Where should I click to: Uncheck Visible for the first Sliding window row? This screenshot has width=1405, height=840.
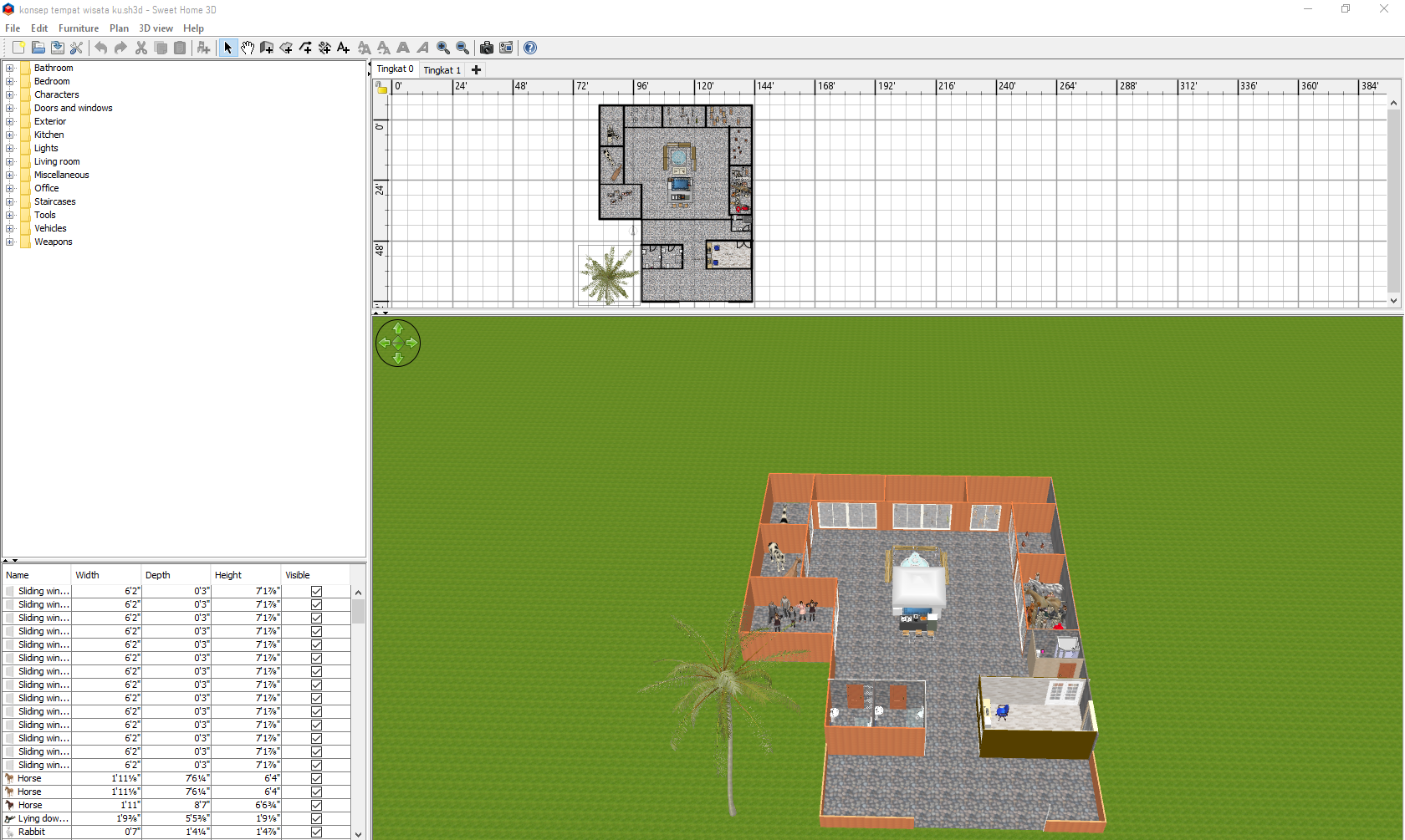point(316,591)
